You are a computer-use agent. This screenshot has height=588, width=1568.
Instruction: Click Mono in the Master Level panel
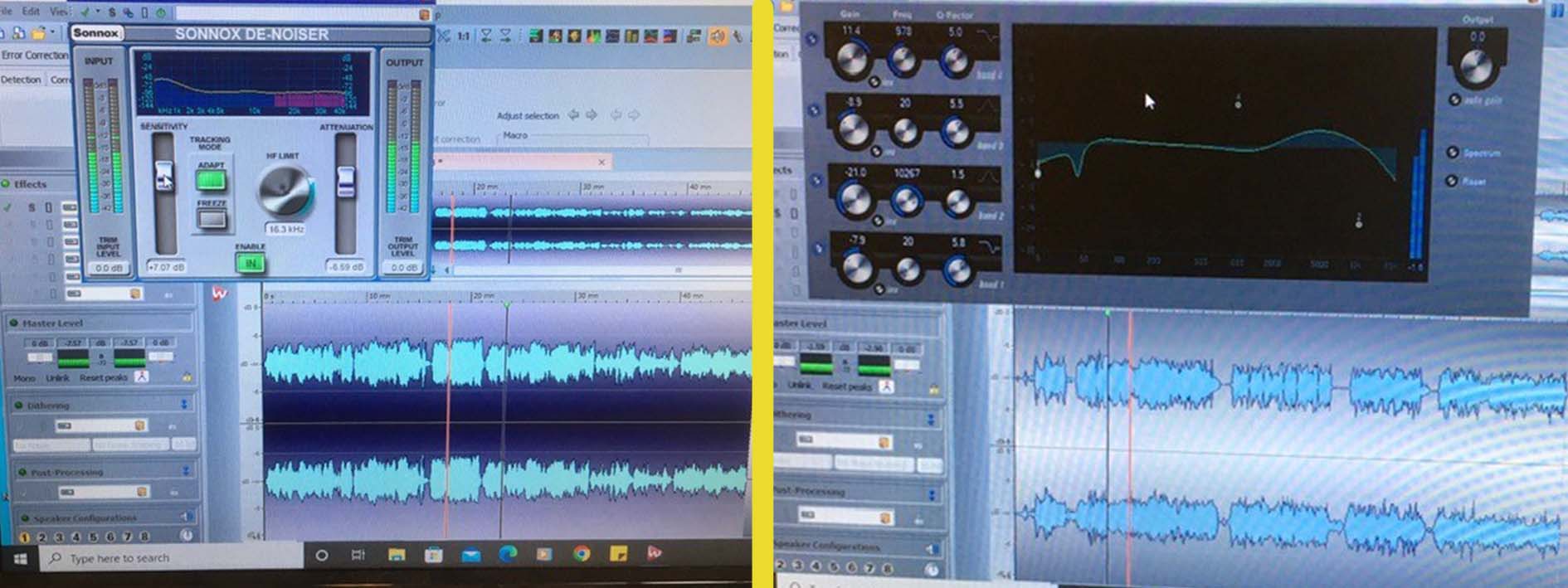(x=24, y=378)
